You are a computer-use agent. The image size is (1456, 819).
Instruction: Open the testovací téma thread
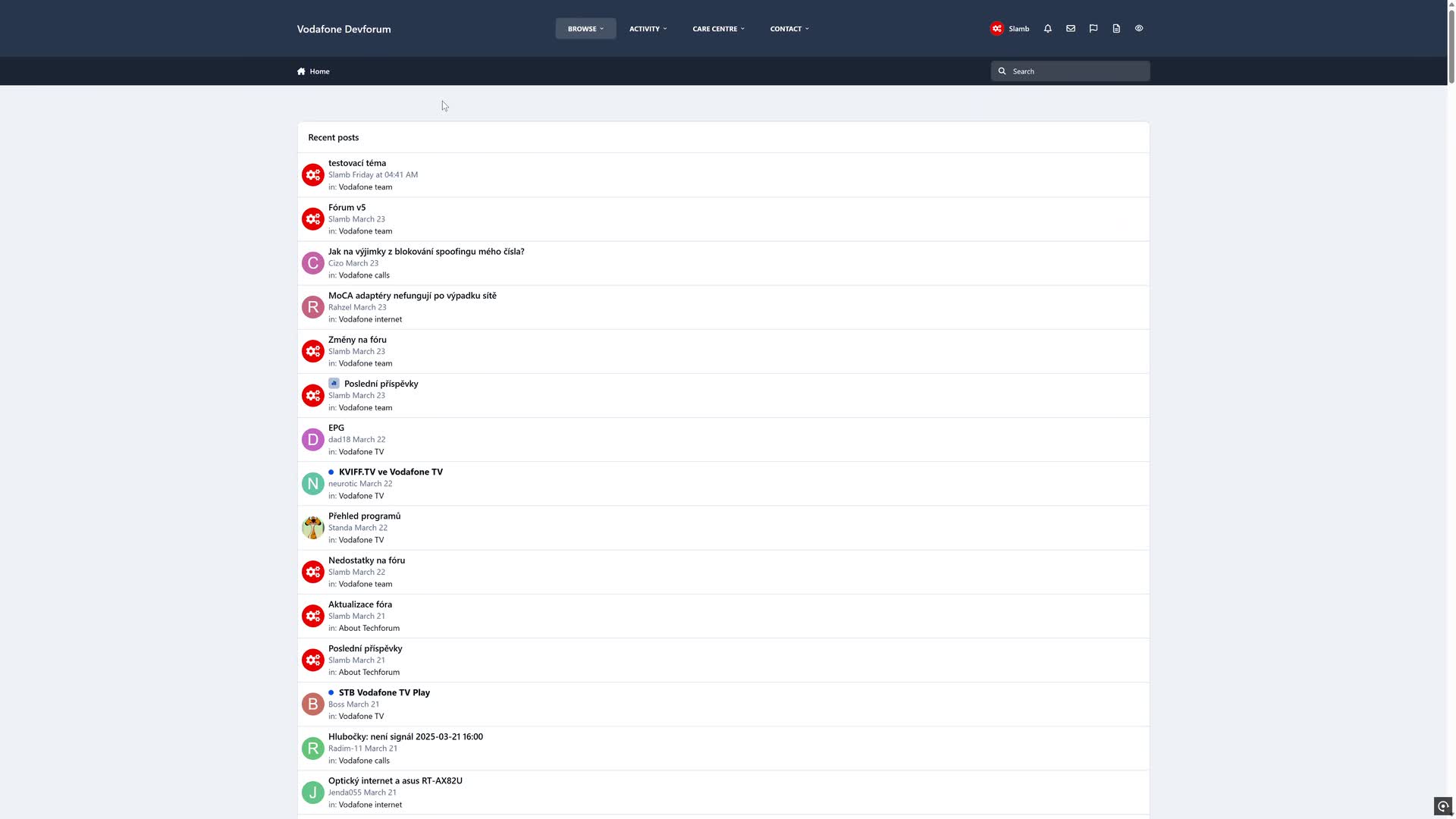coord(357,163)
